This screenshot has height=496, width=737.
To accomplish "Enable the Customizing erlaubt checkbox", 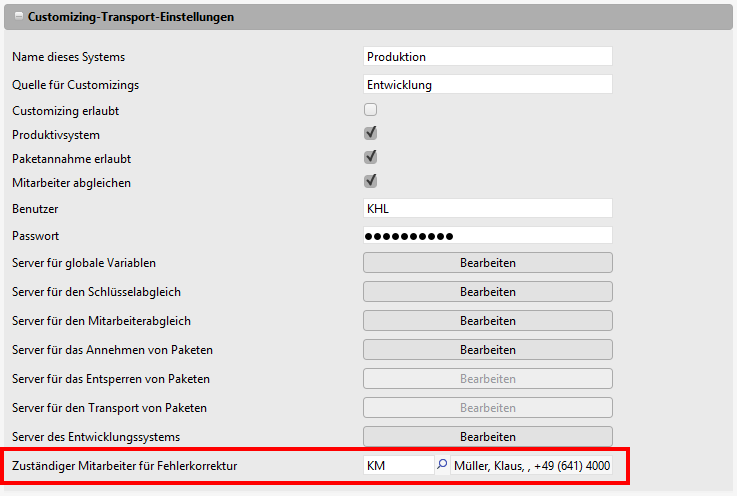I will 370,110.
